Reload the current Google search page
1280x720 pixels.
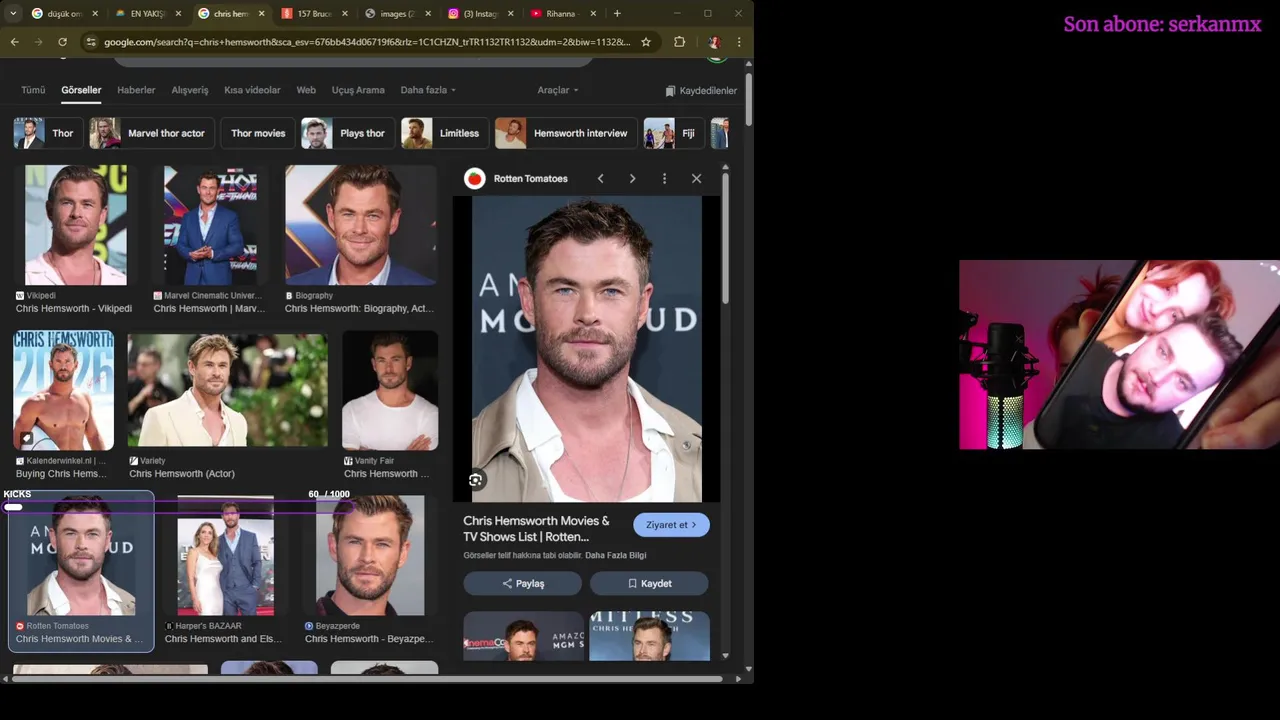(62, 42)
